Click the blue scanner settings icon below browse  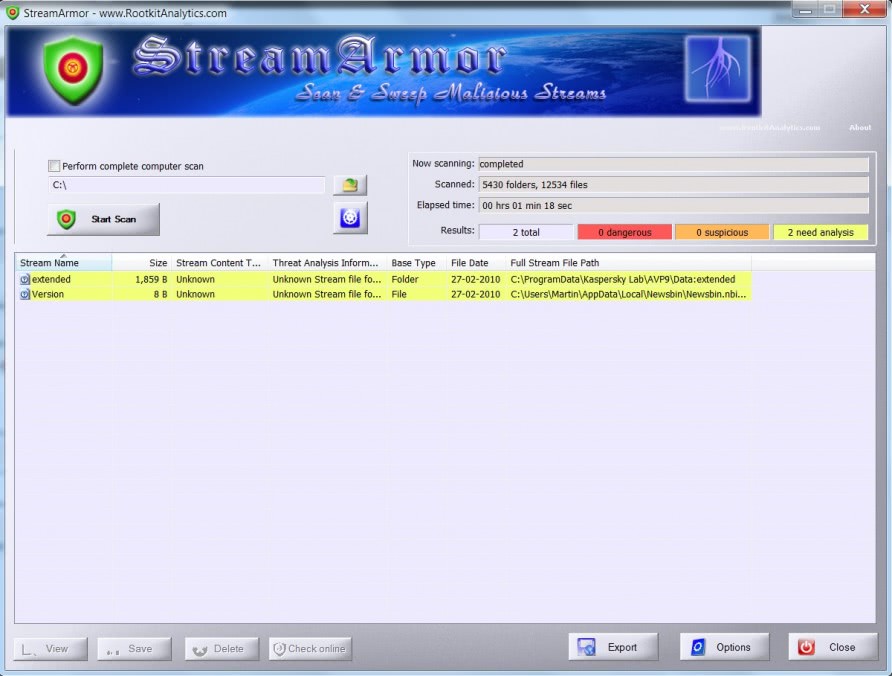pyautogui.click(x=349, y=216)
